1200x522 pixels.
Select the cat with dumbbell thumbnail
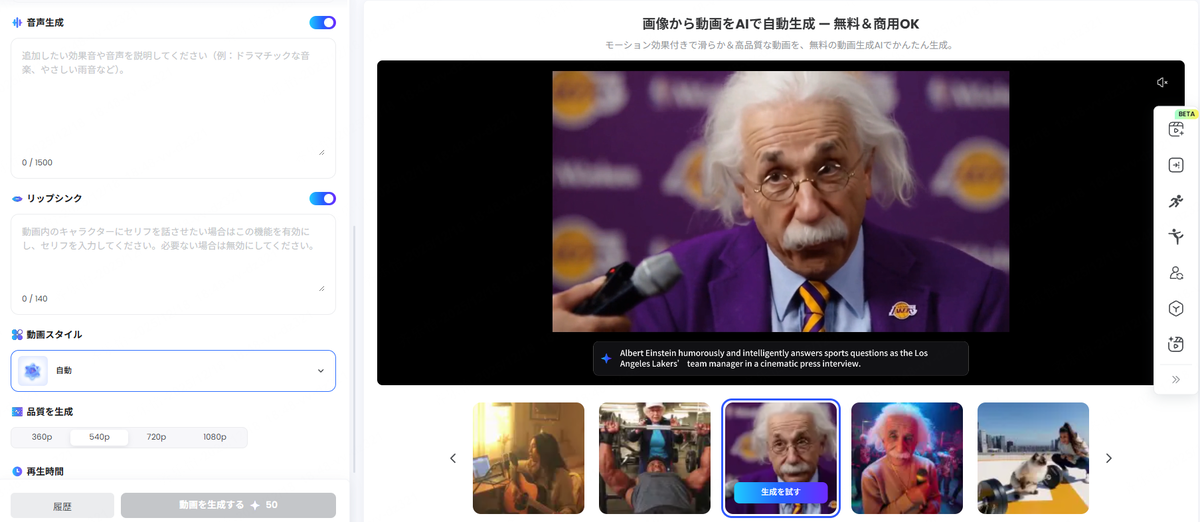(x=1033, y=458)
